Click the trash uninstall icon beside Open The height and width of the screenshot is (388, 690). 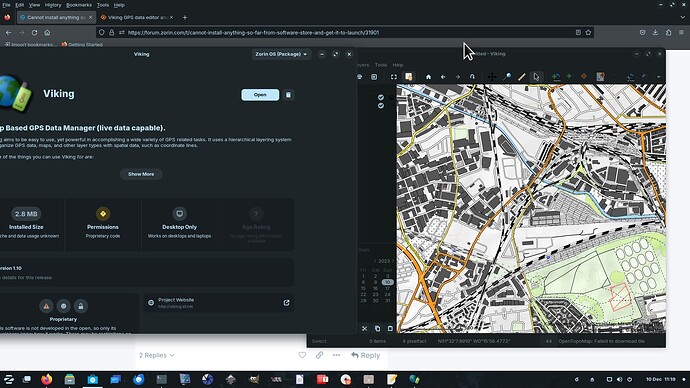click(288, 95)
